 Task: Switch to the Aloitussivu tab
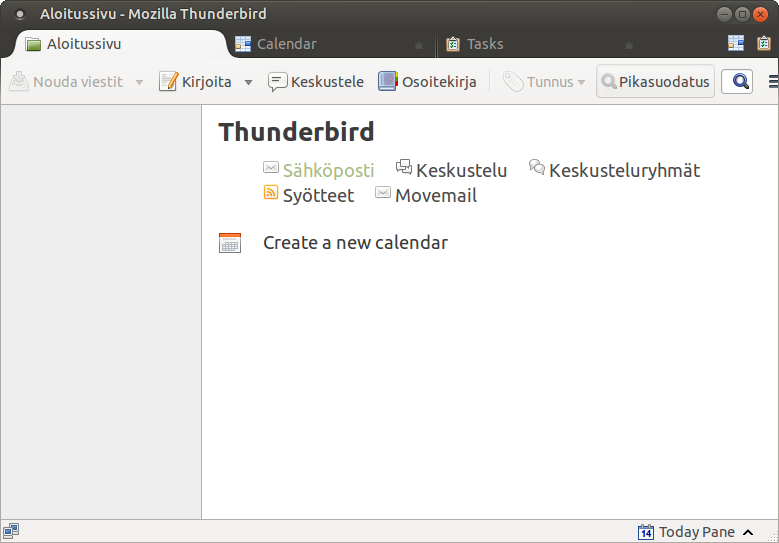[x=120, y=44]
